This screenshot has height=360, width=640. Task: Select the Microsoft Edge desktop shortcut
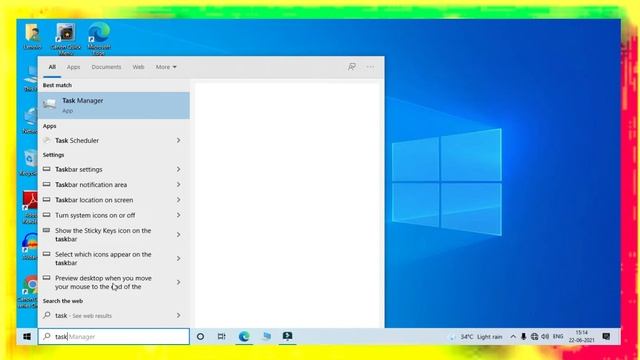click(99, 38)
